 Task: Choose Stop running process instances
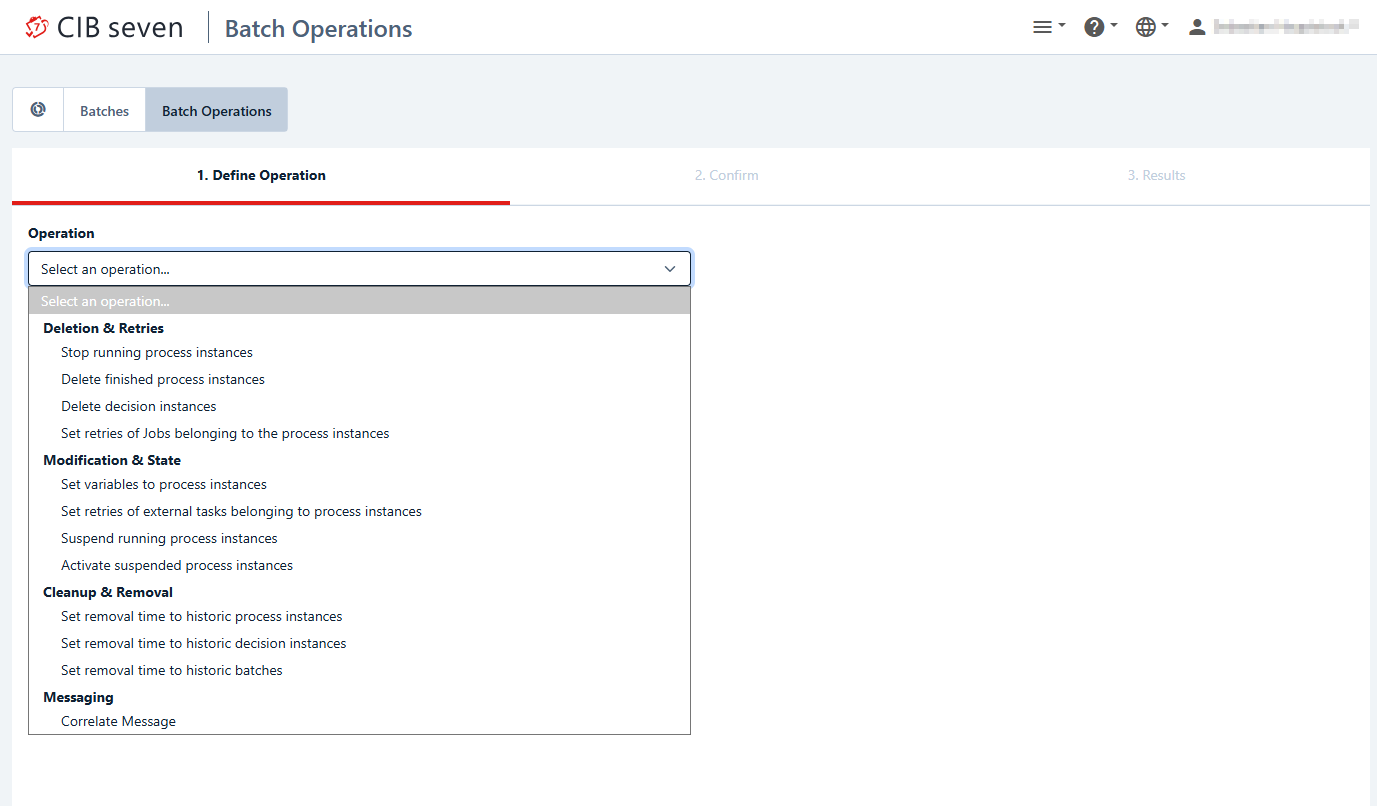157,352
